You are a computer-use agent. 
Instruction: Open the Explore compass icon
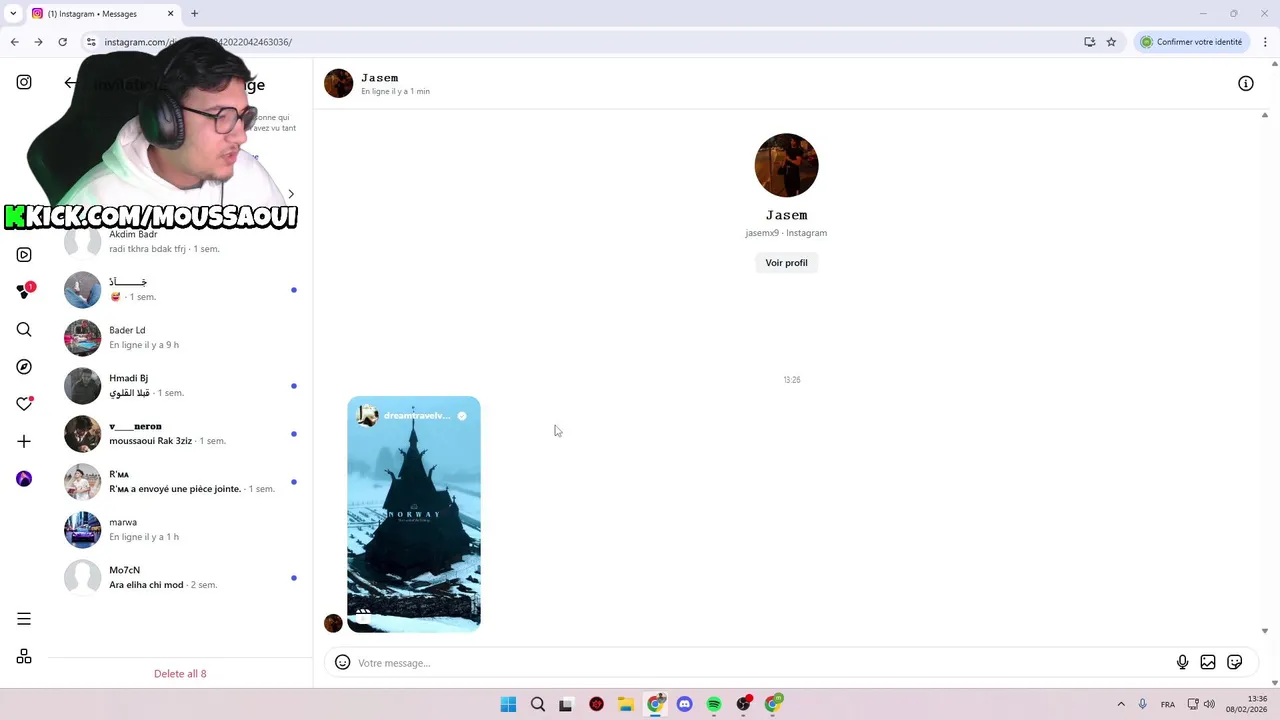[x=24, y=367]
